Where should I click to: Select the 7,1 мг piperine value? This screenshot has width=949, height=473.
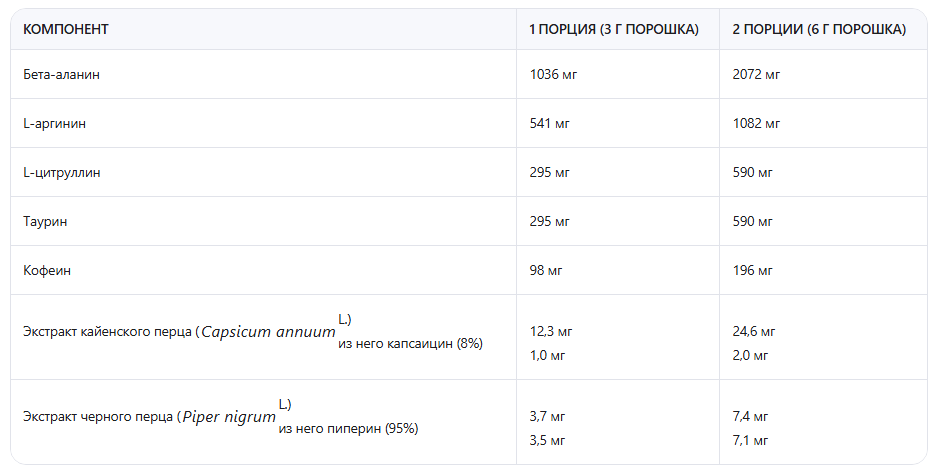coord(750,440)
